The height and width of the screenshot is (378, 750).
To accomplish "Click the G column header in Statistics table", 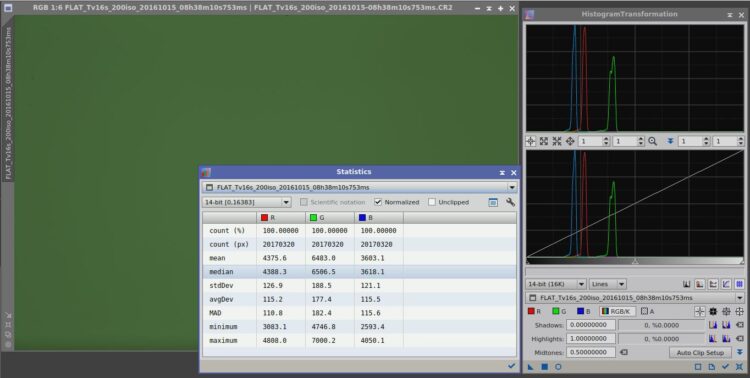I will coord(330,218).
